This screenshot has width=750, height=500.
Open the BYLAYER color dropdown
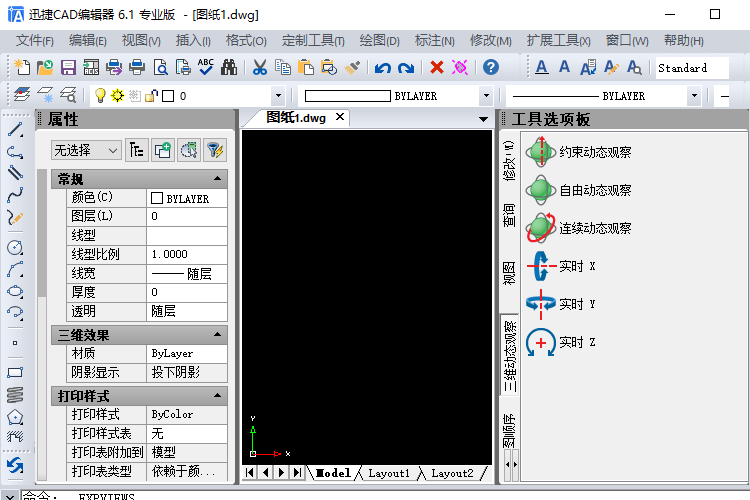[x=486, y=96]
